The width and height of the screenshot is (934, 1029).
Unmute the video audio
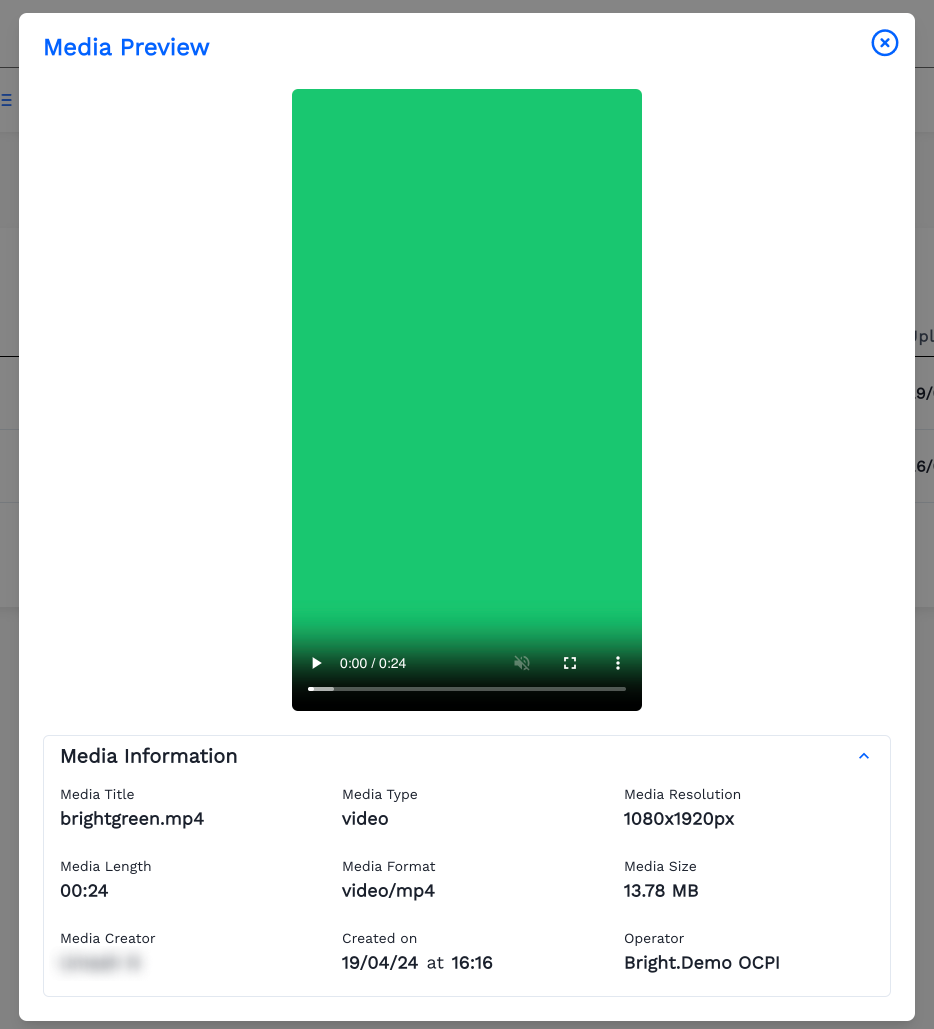pos(521,663)
